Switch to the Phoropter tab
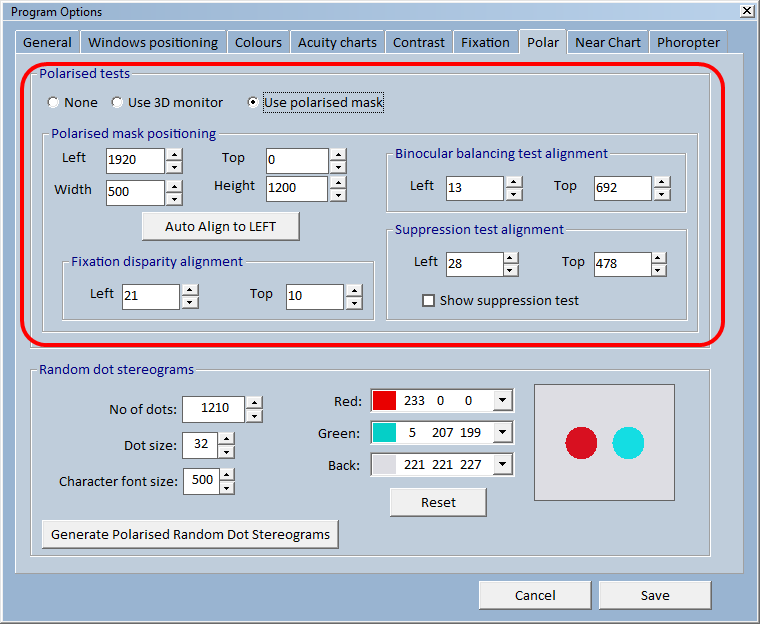Viewport: 760px width, 624px height. coord(688,42)
